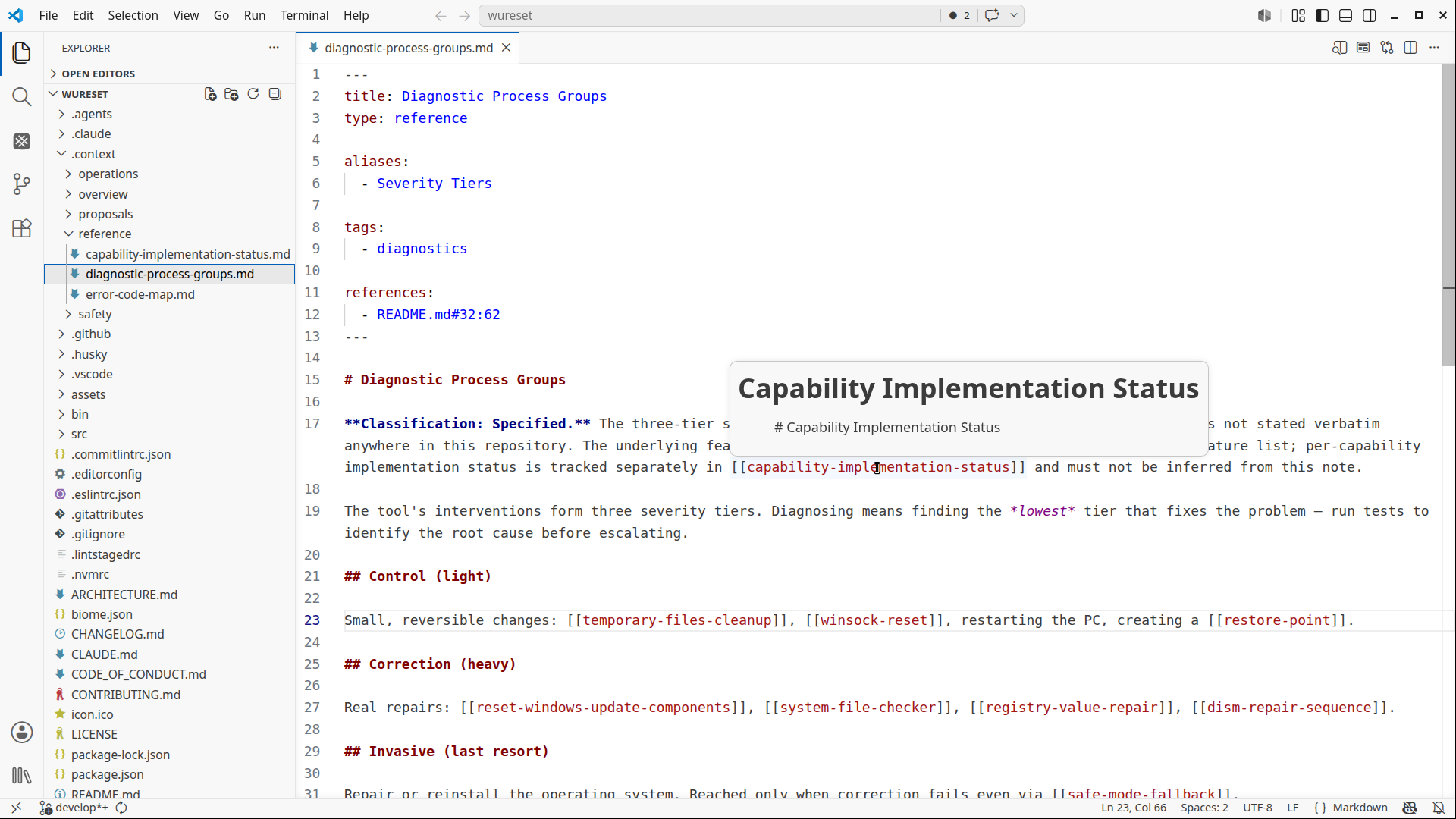Collapse the reference folder
The image size is (1456, 819).
tap(105, 234)
